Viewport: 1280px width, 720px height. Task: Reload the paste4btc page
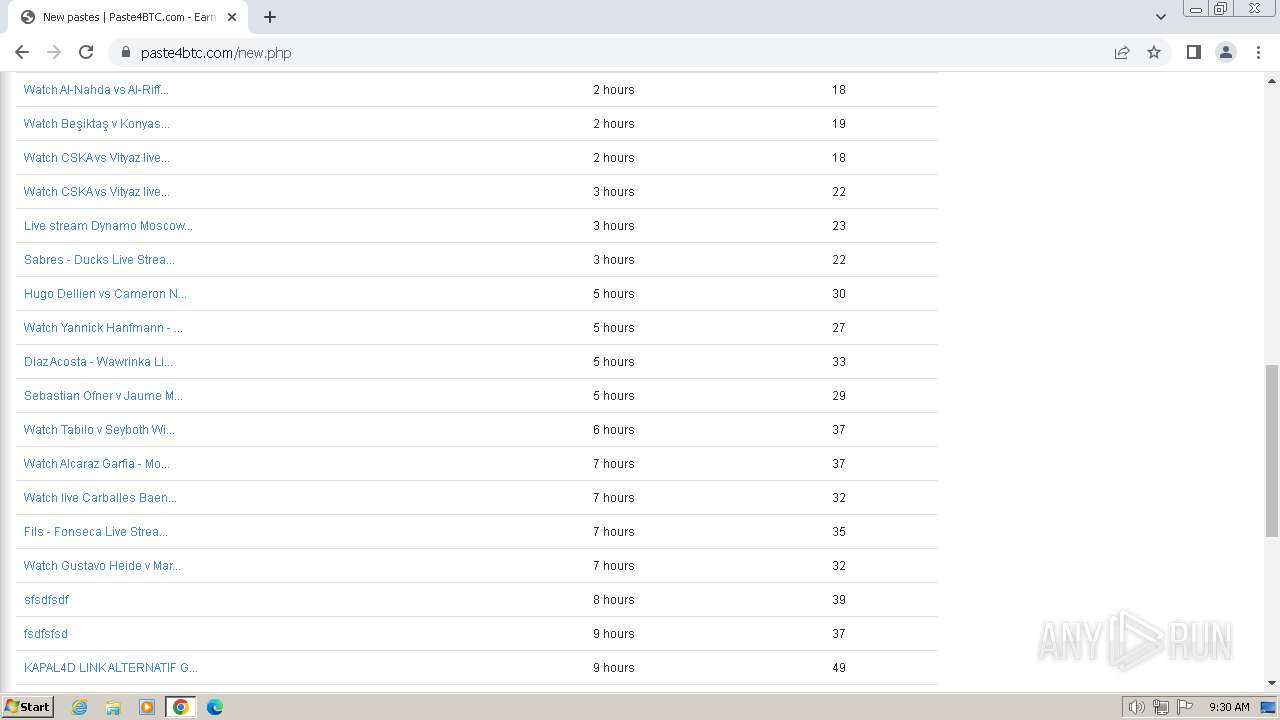(x=86, y=52)
